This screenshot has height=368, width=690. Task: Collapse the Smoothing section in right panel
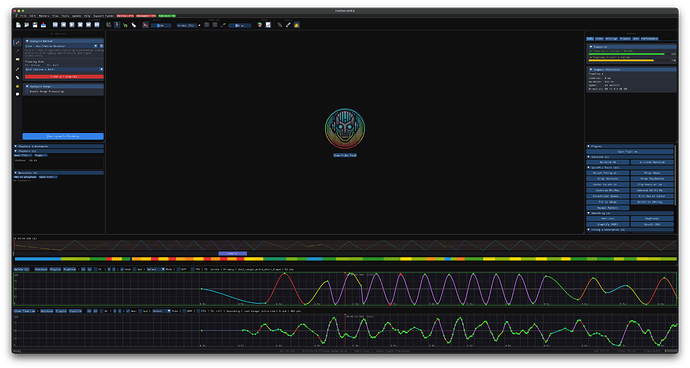click(x=630, y=213)
